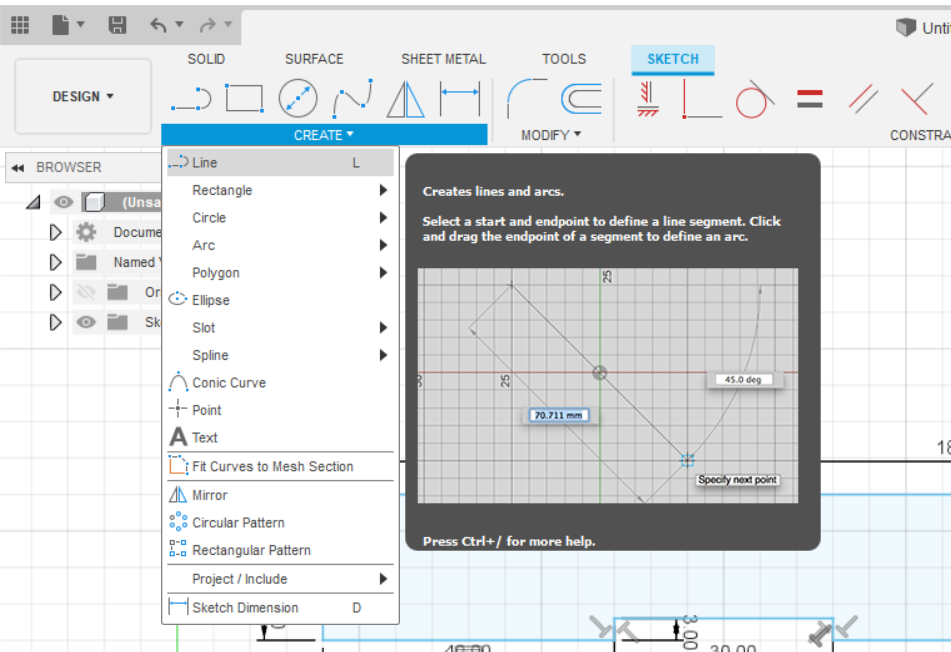Select the 2-Point Rectangle toolbar tool

[x=244, y=98]
